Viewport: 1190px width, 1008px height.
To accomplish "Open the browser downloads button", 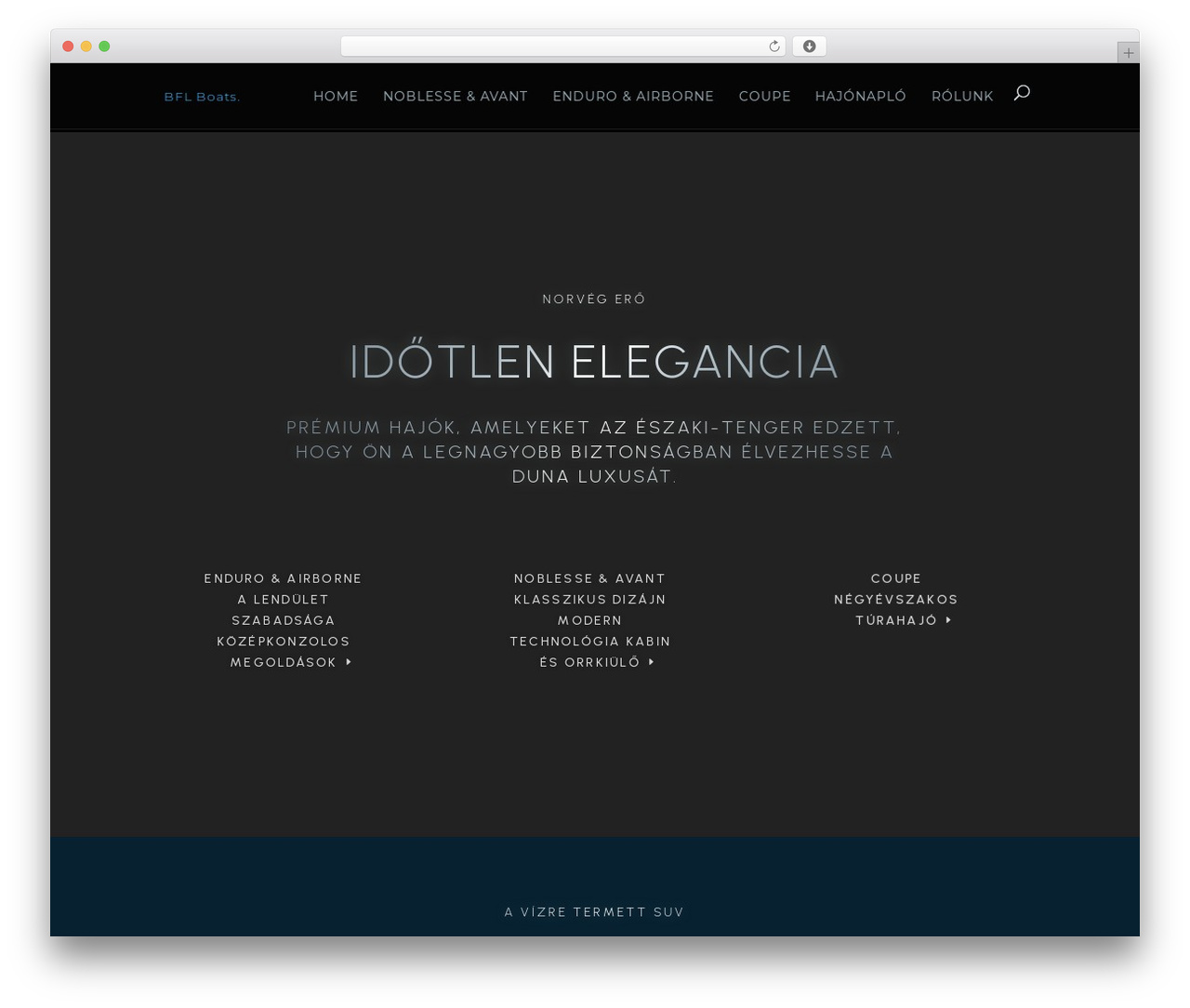I will tap(809, 46).
